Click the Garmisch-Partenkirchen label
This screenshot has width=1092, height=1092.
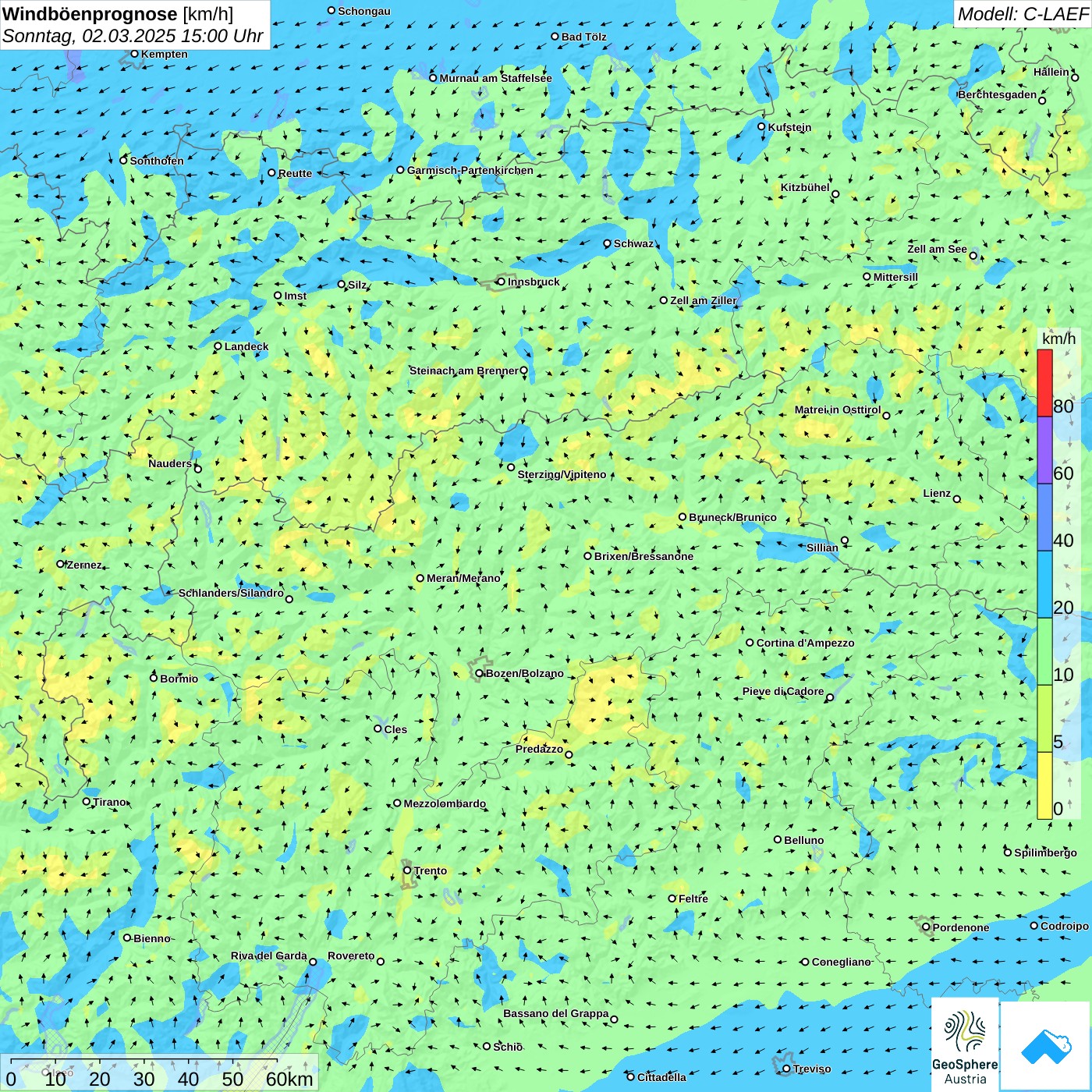click(470, 170)
